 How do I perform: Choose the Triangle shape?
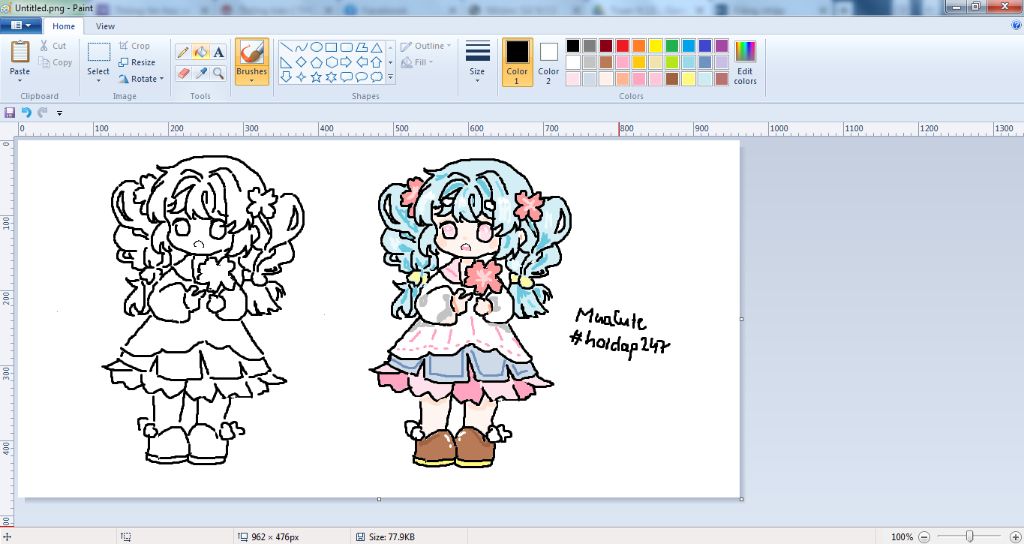[x=377, y=47]
